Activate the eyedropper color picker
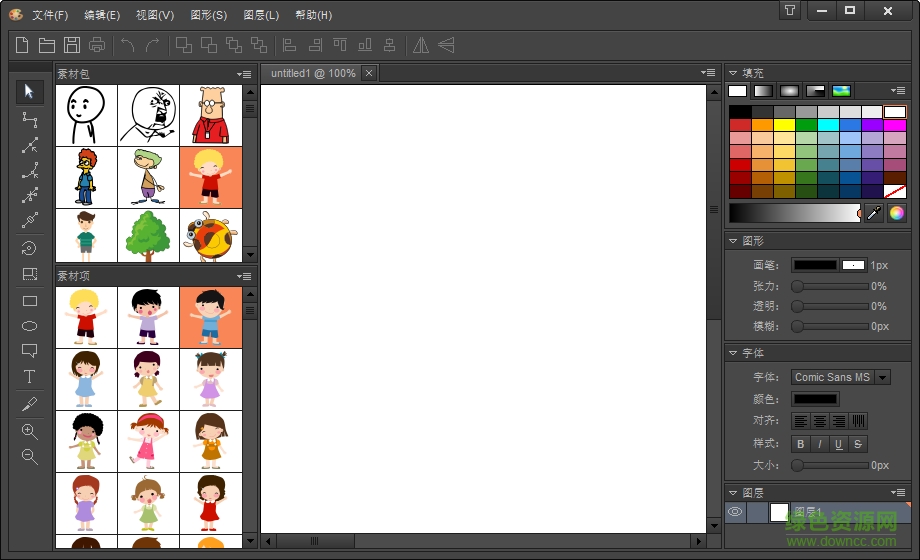 click(x=874, y=213)
